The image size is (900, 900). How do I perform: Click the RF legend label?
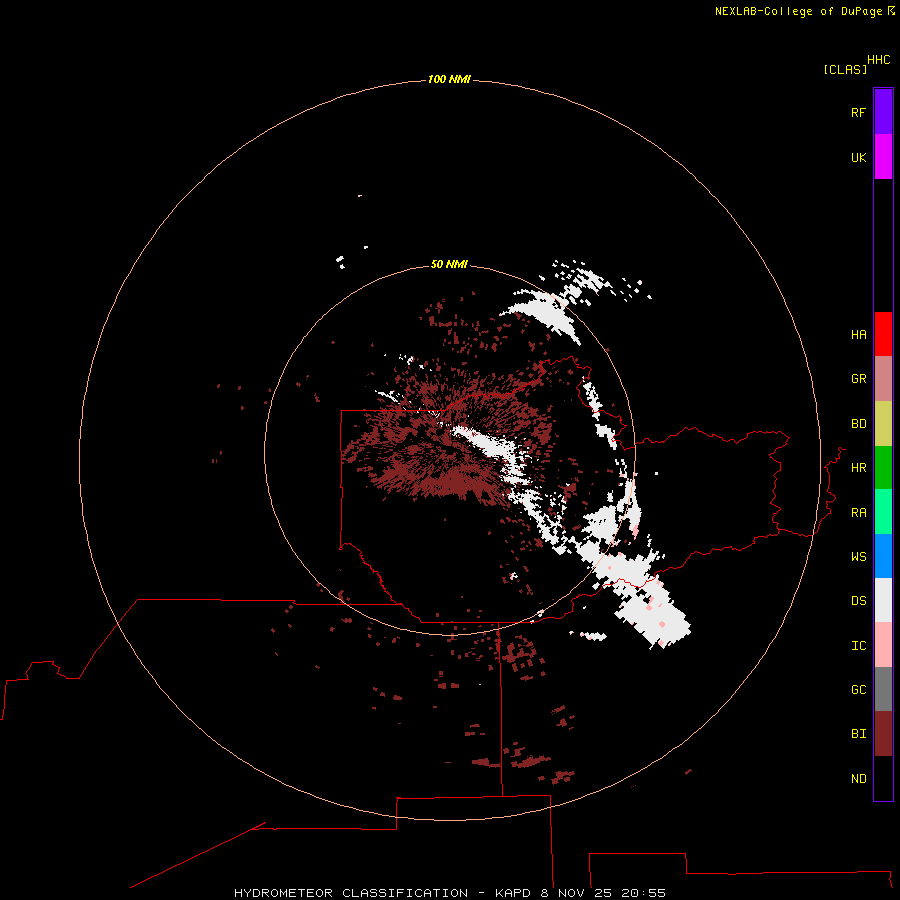(x=858, y=112)
